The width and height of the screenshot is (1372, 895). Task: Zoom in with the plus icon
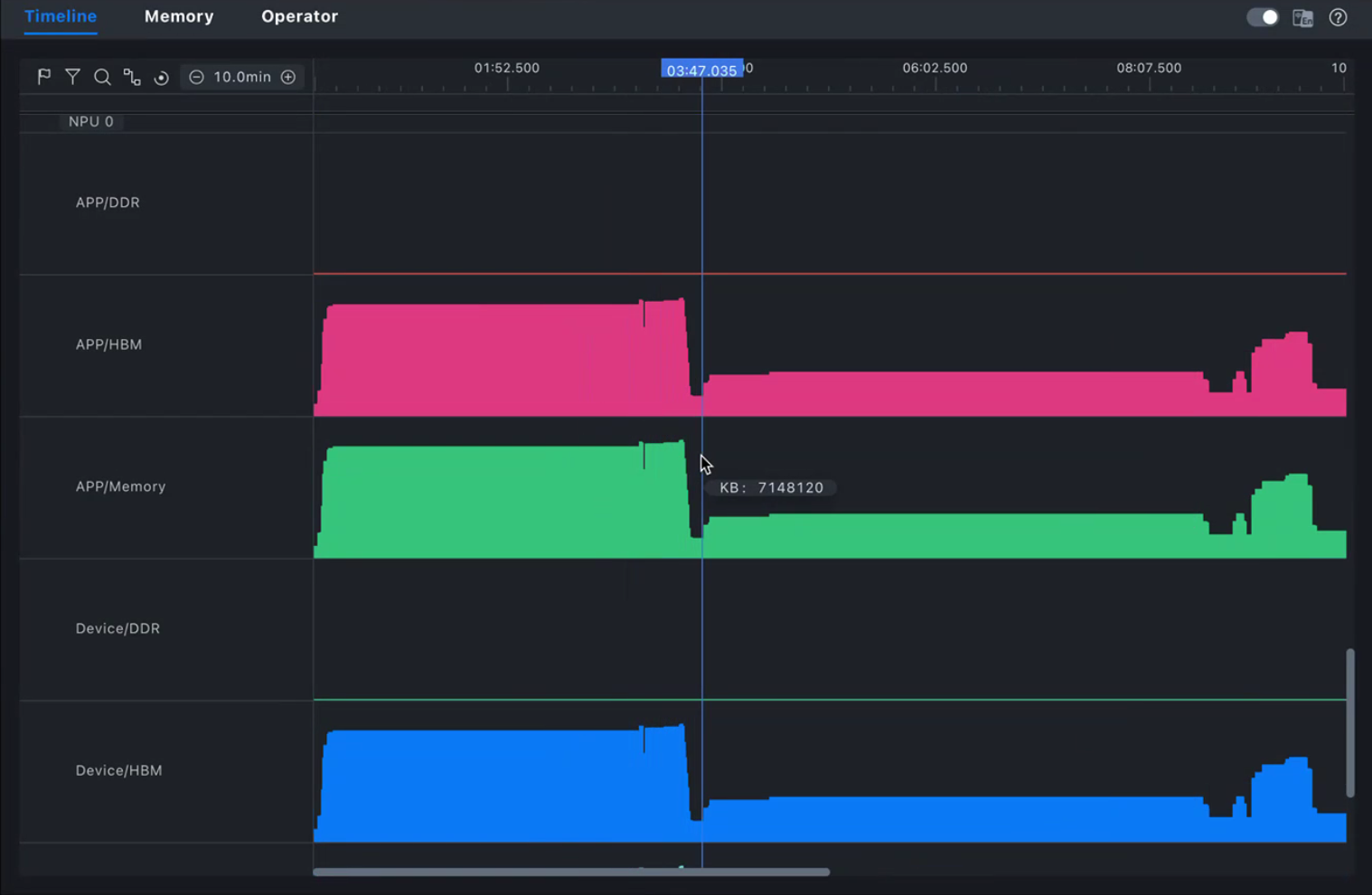tap(288, 77)
